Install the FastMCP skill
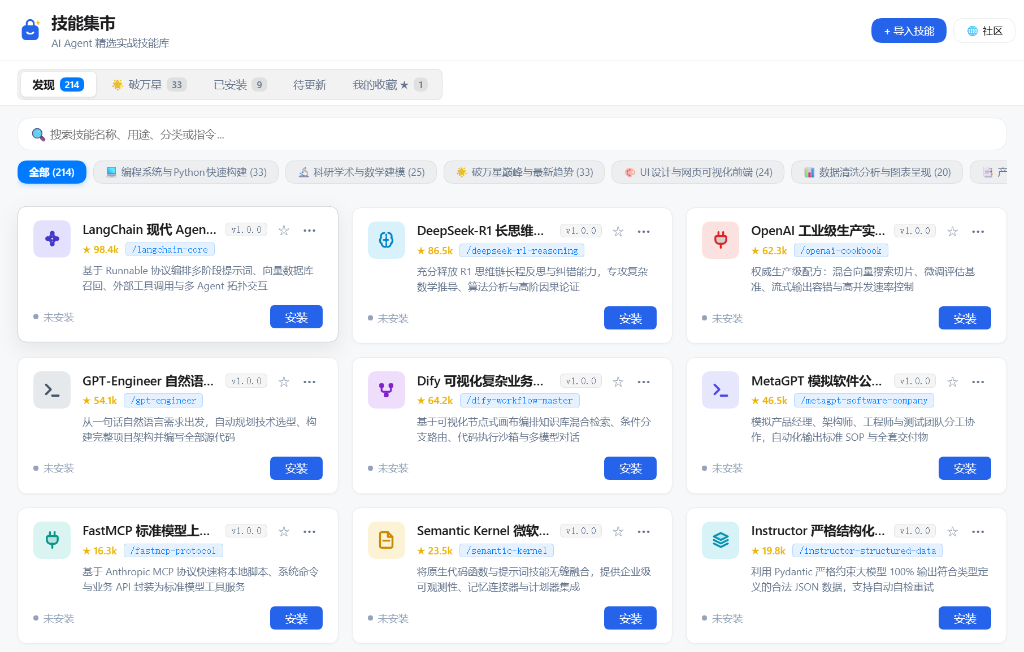 click(x=296, y=618)
